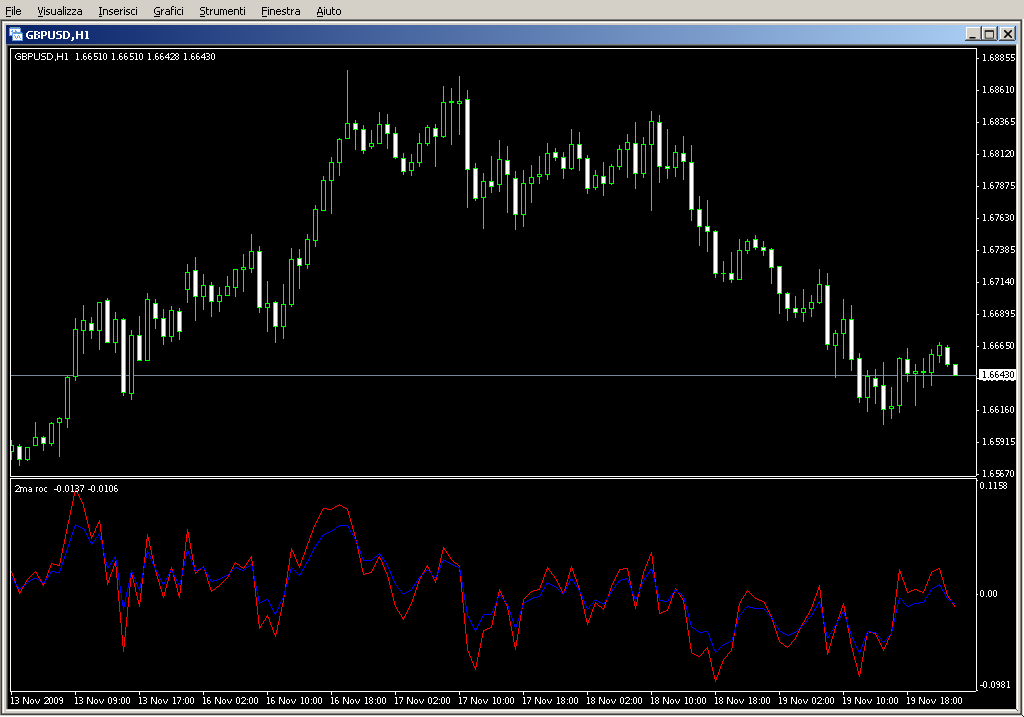Click the 1.68855 price scale value
The width and height of the screenshot is (1024, 717).
999,57
